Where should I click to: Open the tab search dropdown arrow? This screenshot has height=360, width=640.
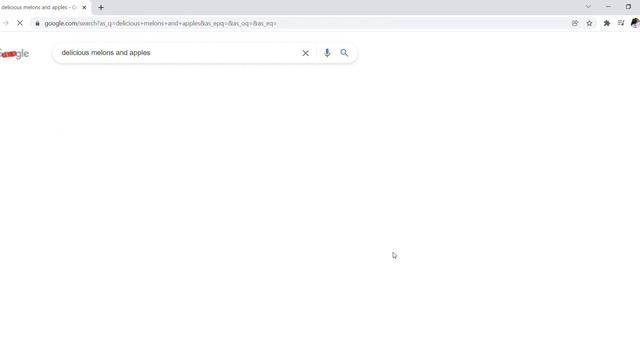tap(588, 7)
